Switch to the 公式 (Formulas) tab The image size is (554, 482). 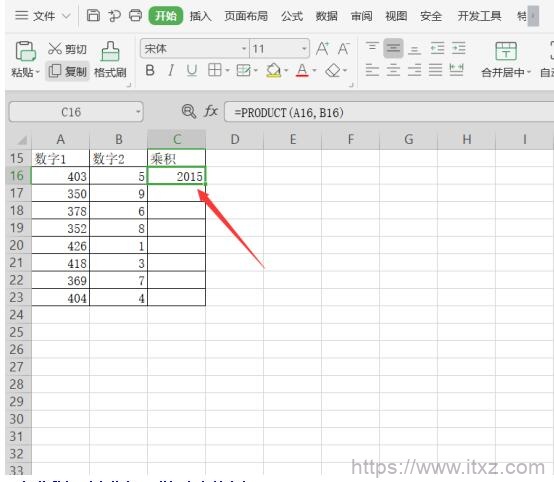(x=292, y=16)
